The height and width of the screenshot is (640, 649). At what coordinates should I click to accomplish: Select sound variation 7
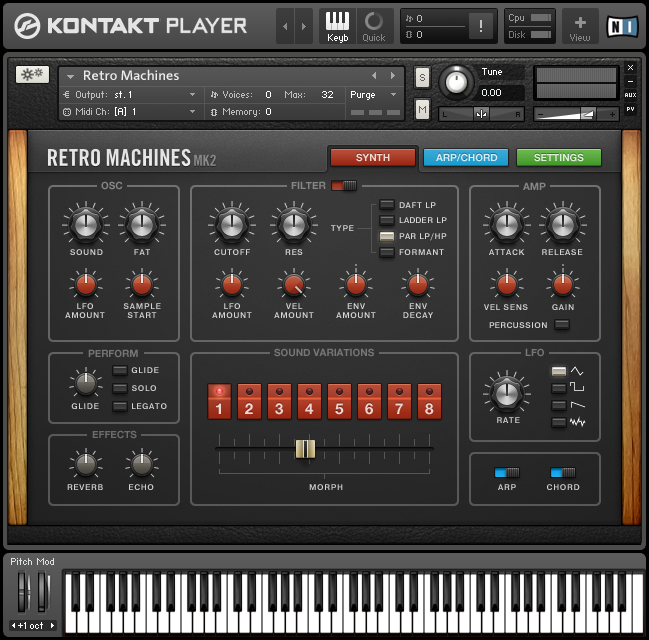(x=399, y=402)
